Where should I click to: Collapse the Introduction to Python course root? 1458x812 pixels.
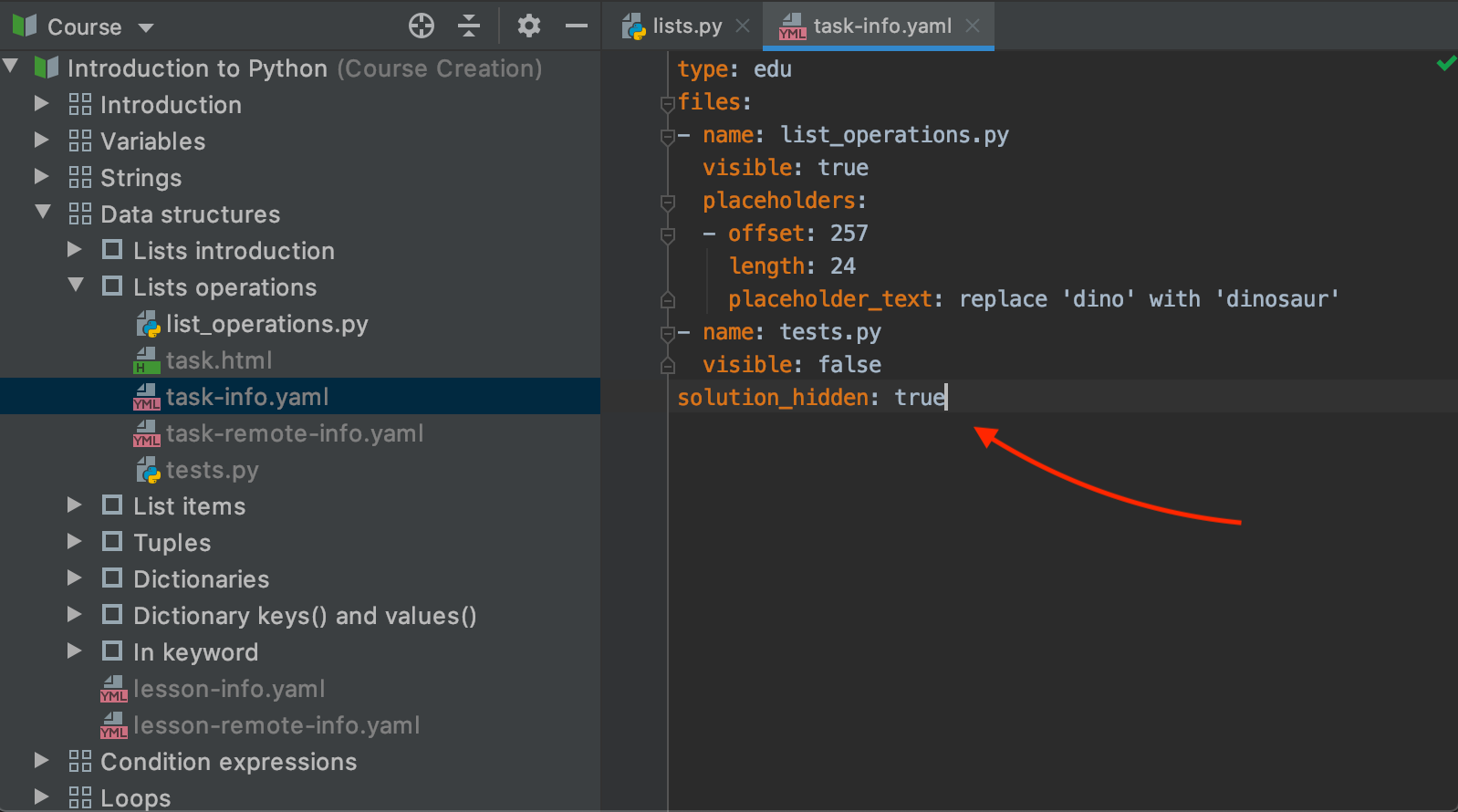pyautogui.click(x=11, y=67)
